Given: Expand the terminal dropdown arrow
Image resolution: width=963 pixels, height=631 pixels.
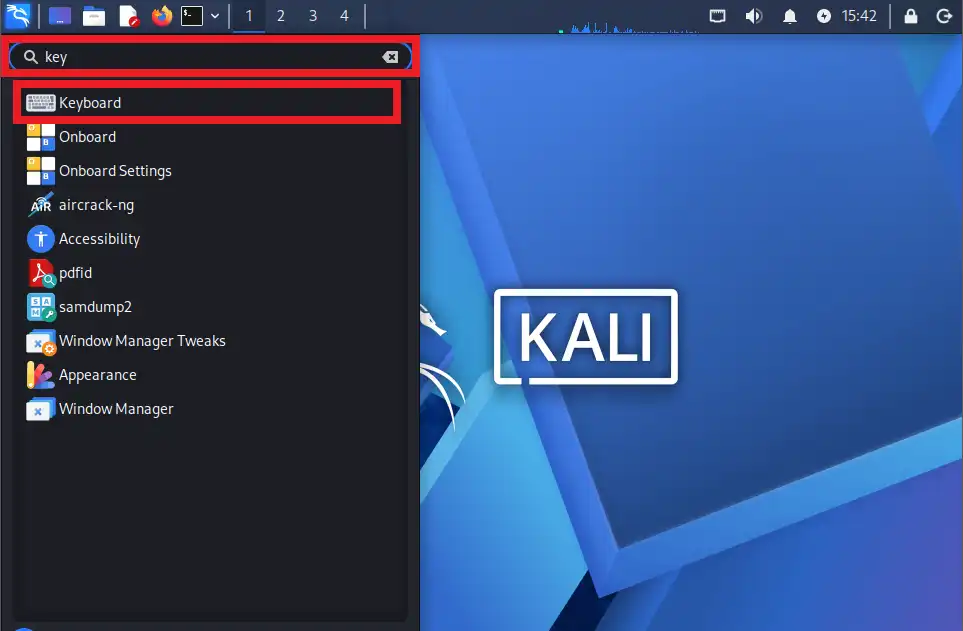Looking at the screenshot, I should [215, 16].
